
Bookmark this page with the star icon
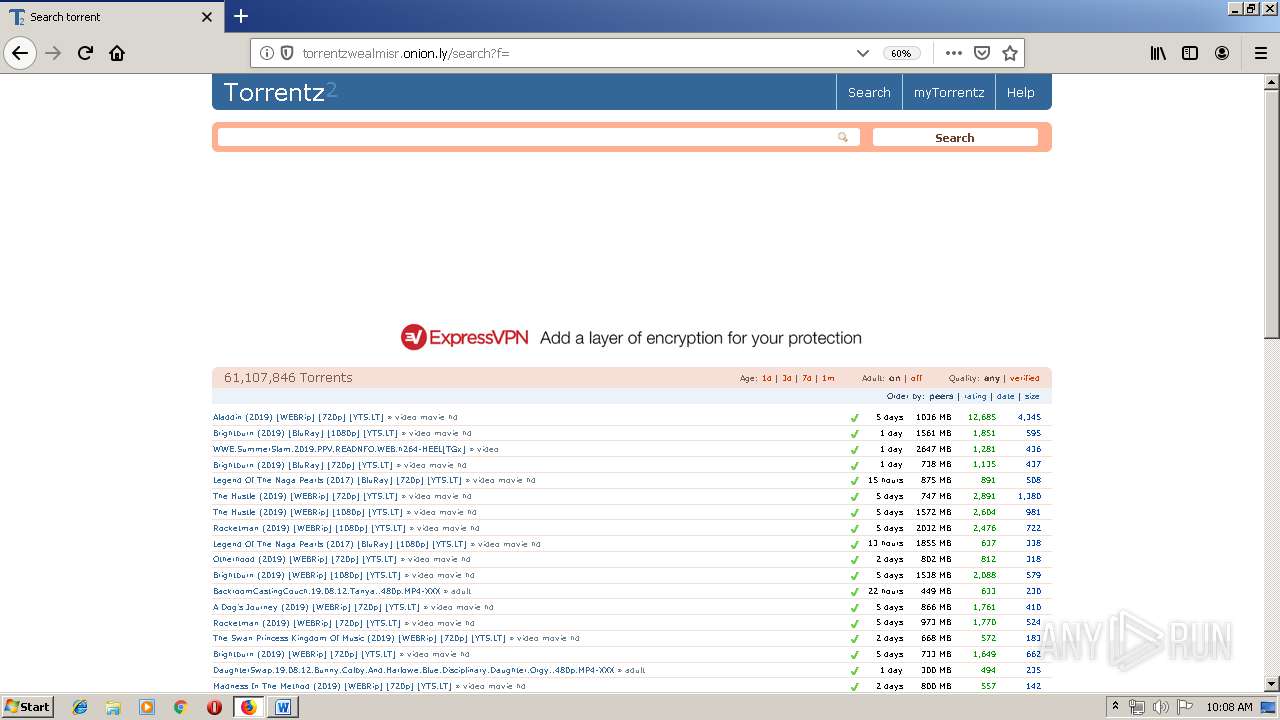1010,53
